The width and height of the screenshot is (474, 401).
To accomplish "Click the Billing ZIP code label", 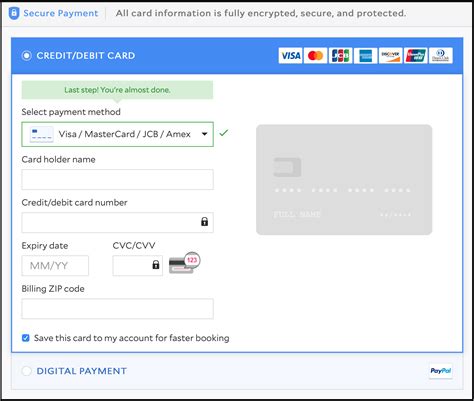I will (53, 289).
